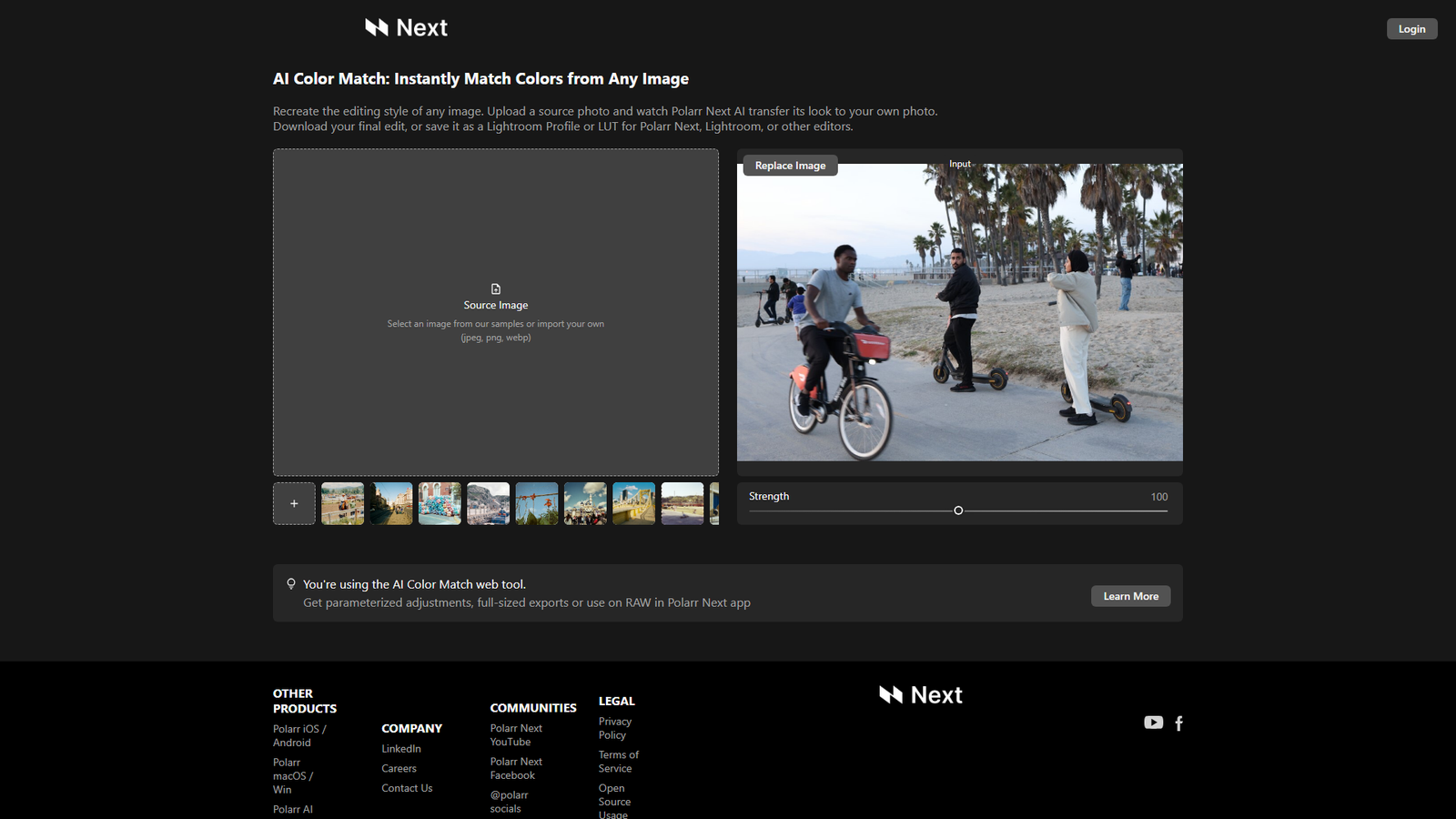Open the Facebook icon in footer
This screenshot has width=1456, height=819.
coord(1179,723)
